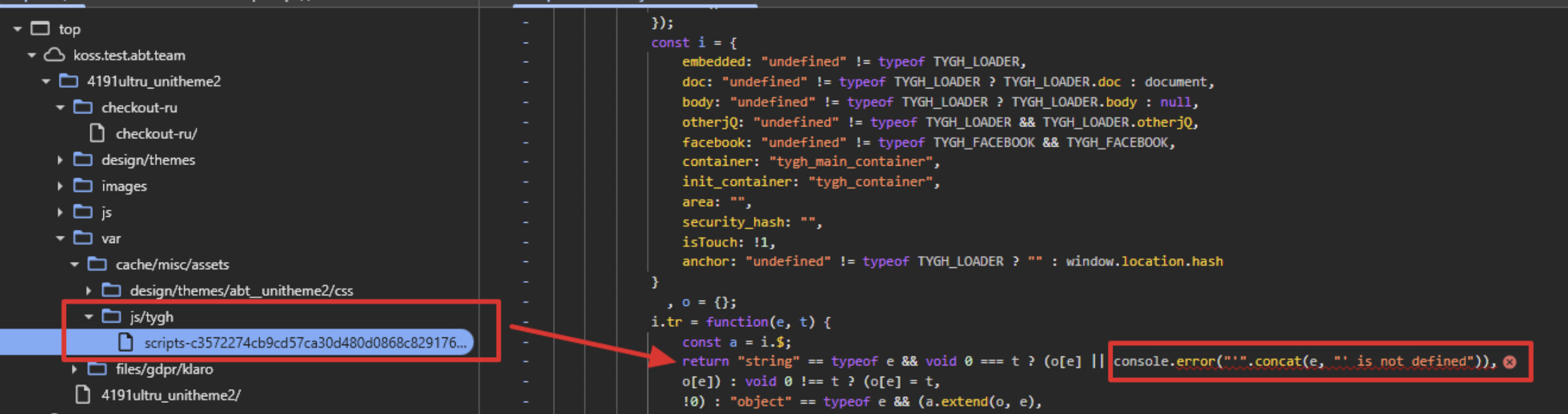Click the 4191ultru_unitheme2/ document file icon
The width and height of the screenshot is (1568, 414).
(83, 395)
